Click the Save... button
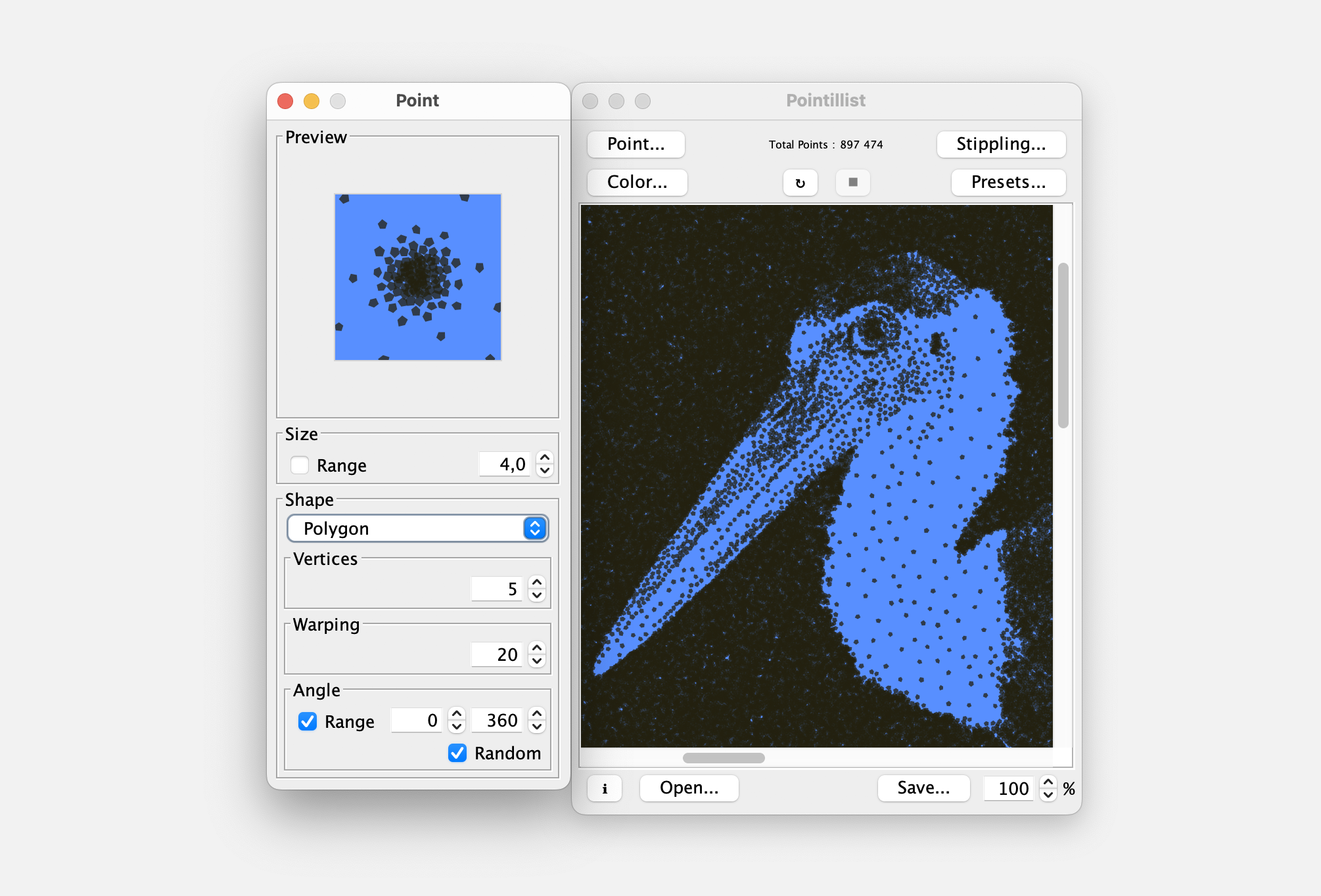The width and height of the screenshot is (1321, 896). pyautogui.click(x=923, y=788)
